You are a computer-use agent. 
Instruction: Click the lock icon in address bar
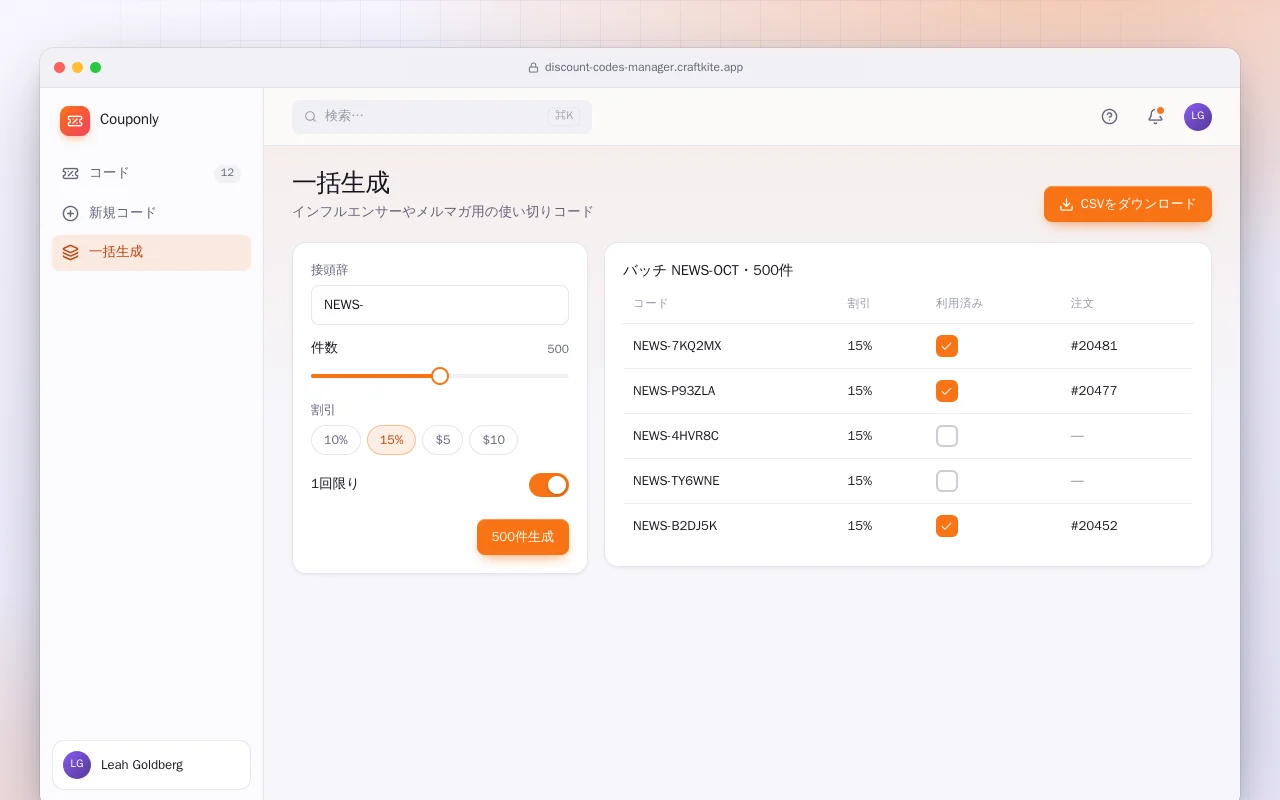point(533,68)
